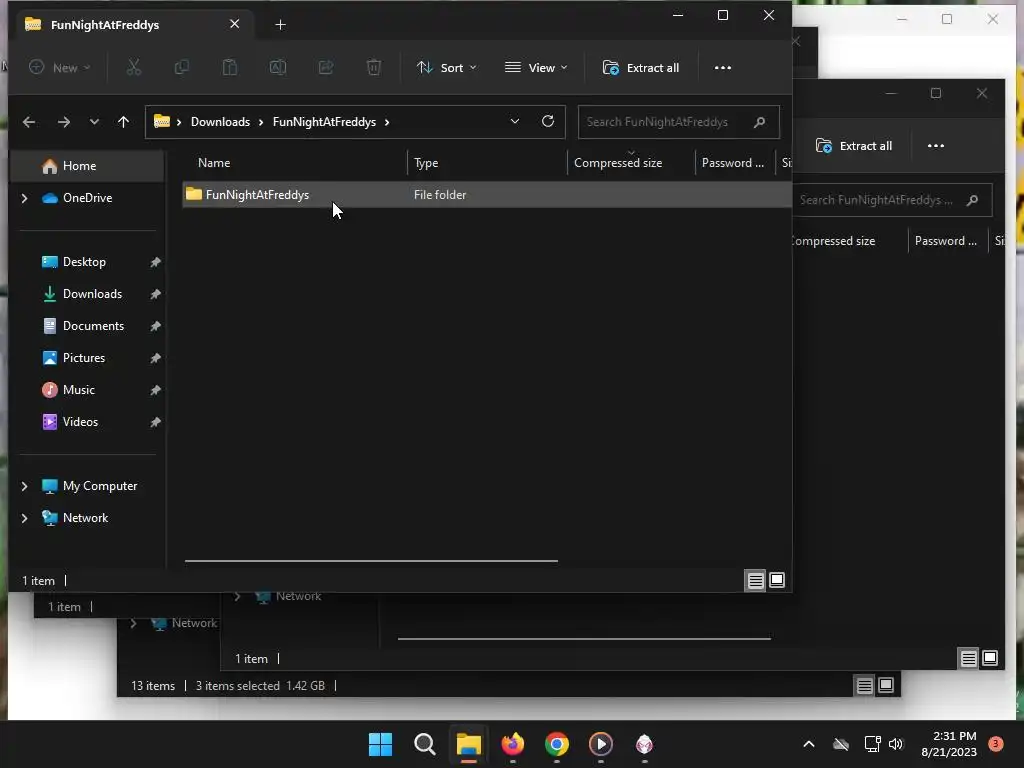Switch to details view in status bar

tap(756, 580)
